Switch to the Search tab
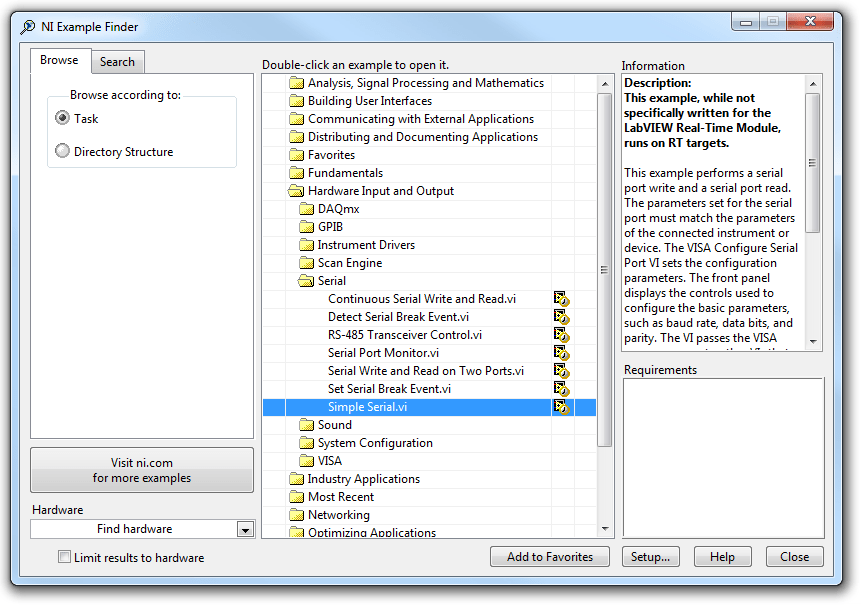 point(117,61)
